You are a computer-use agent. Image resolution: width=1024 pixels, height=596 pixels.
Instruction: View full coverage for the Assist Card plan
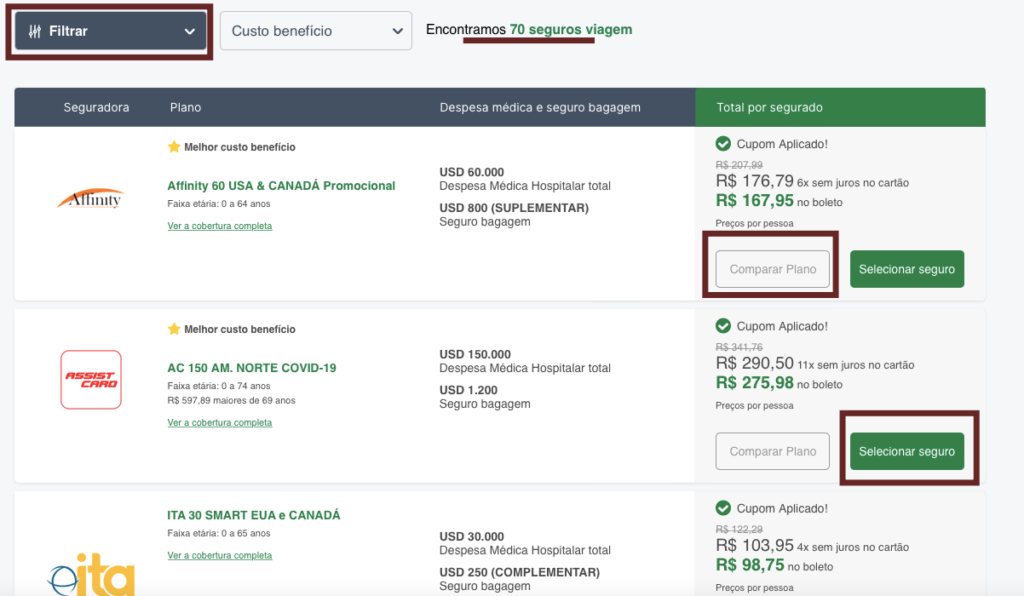[219, 423]
